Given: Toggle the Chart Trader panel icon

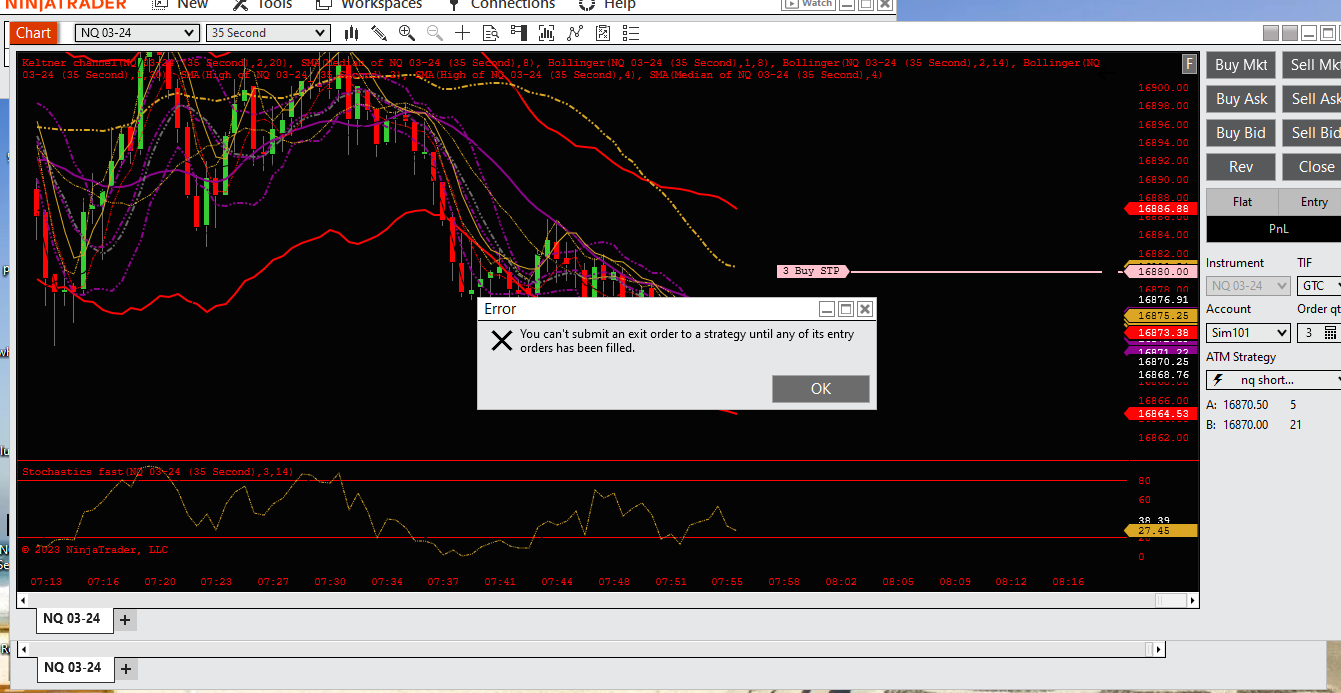Looking at the screenshot, I should (x=518, y=33).
